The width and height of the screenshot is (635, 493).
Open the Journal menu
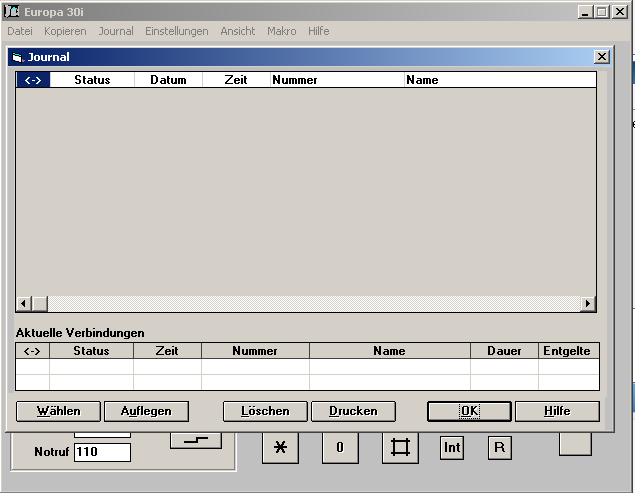116,31
